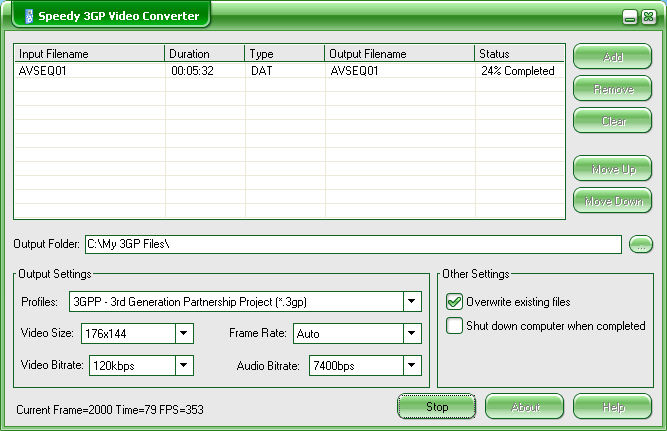The image size is (667, 431).
Task: Click the Current Frame=2000 status text
Action: coord(110,410)
